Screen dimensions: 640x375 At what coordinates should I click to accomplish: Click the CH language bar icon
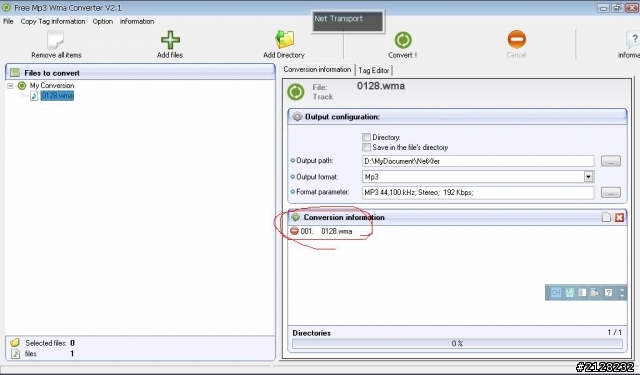(556, 293)
